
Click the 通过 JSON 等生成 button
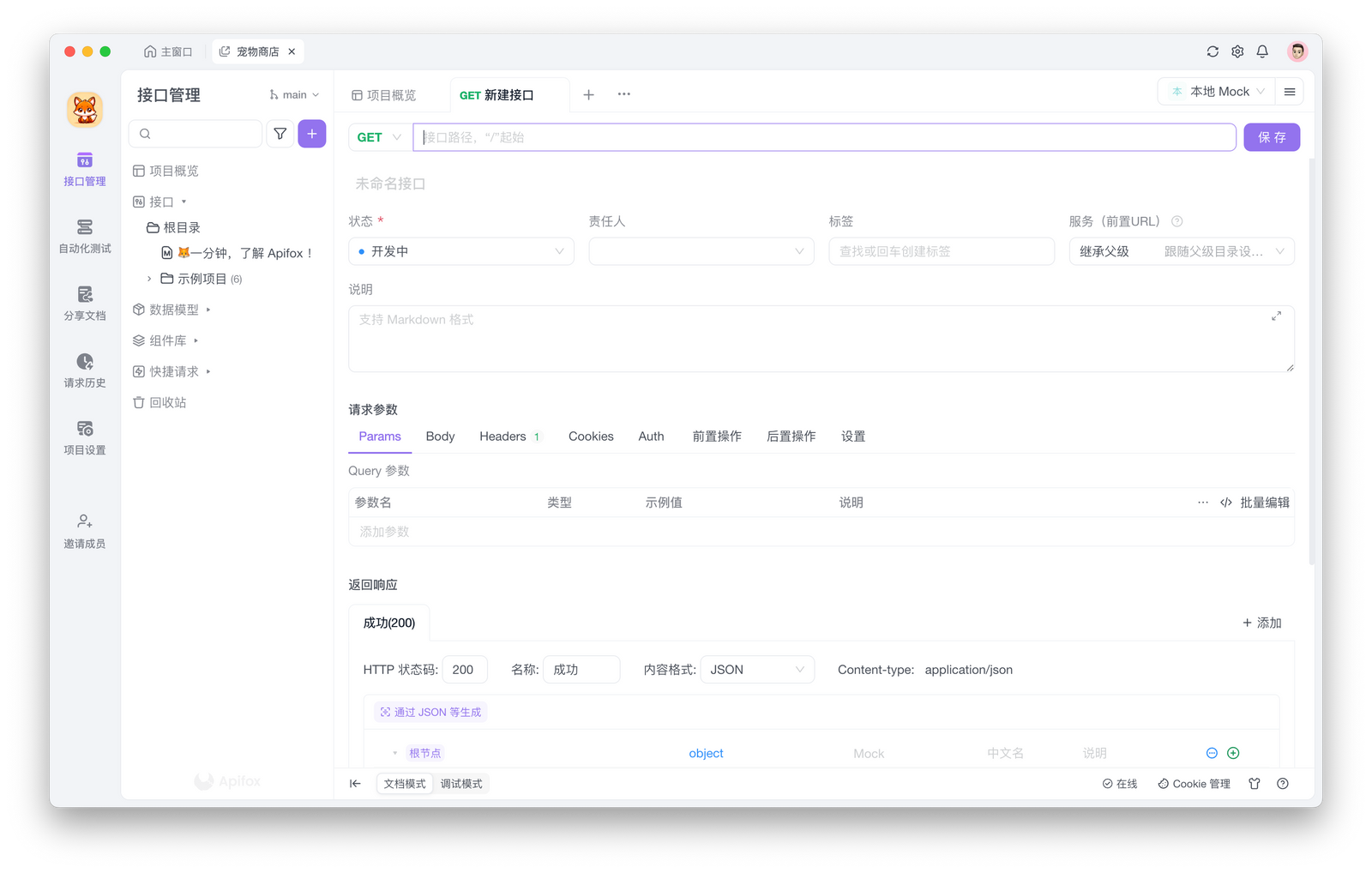[x=430, y=712]
